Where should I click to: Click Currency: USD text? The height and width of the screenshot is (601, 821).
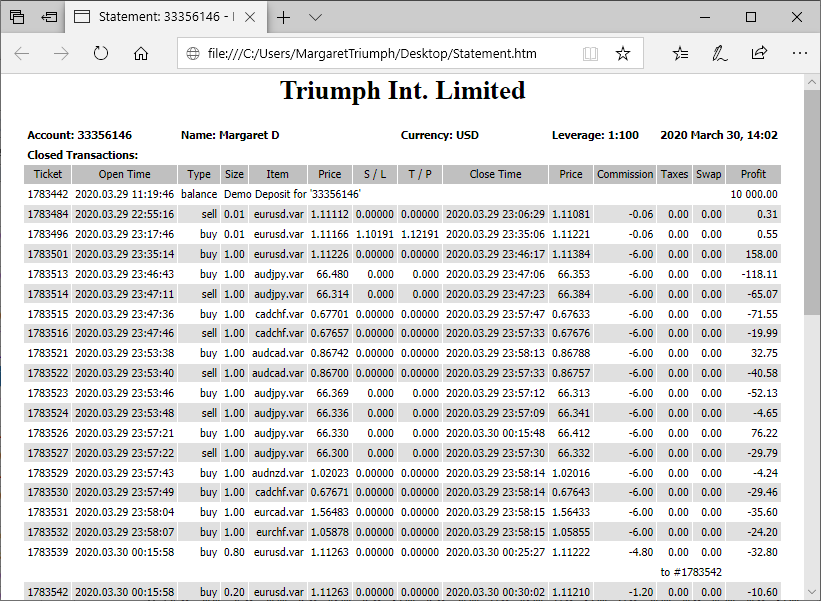click(440, 135)
